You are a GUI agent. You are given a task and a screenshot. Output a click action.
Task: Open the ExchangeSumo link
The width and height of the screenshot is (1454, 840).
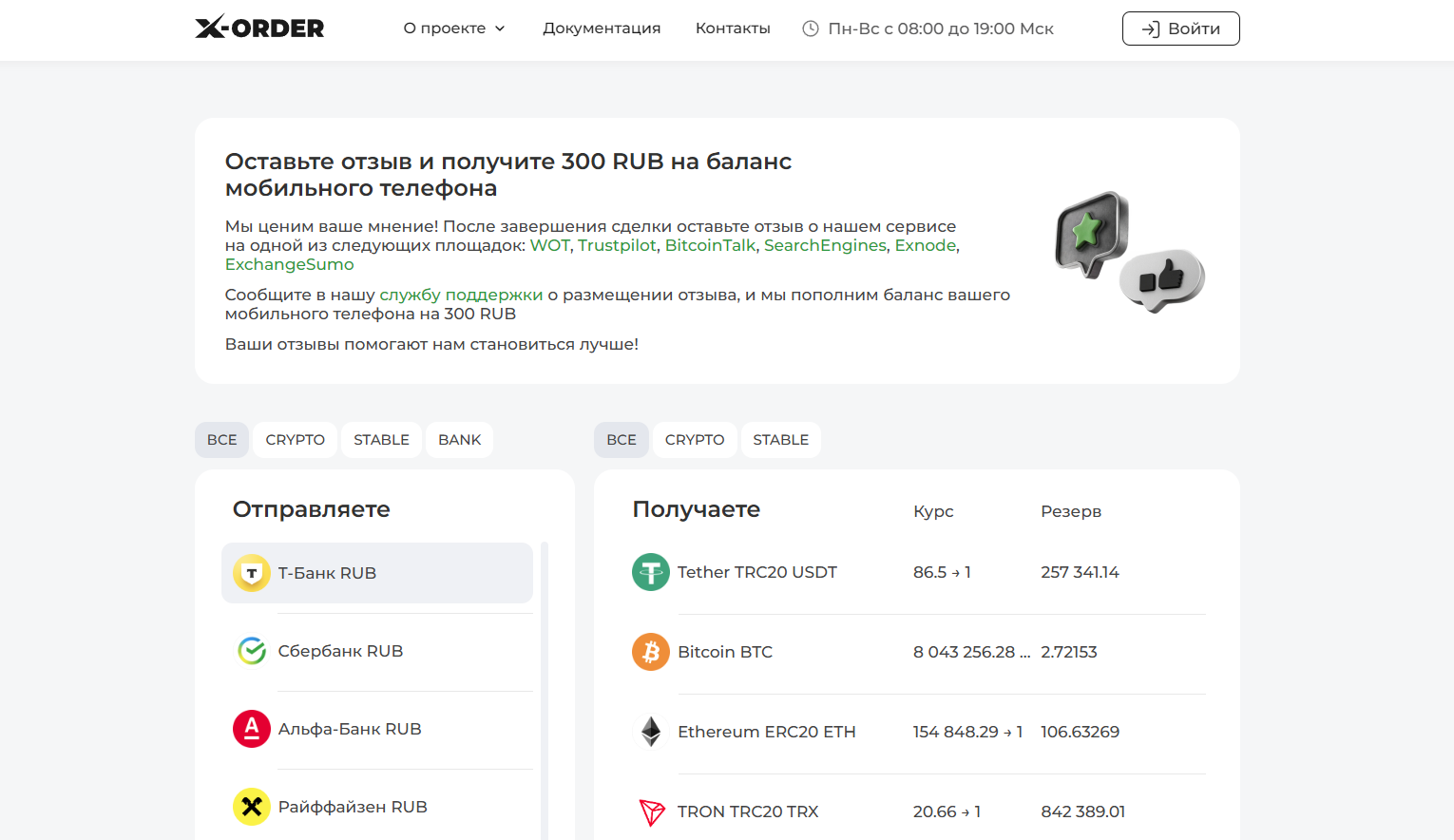tap(289, 264)
